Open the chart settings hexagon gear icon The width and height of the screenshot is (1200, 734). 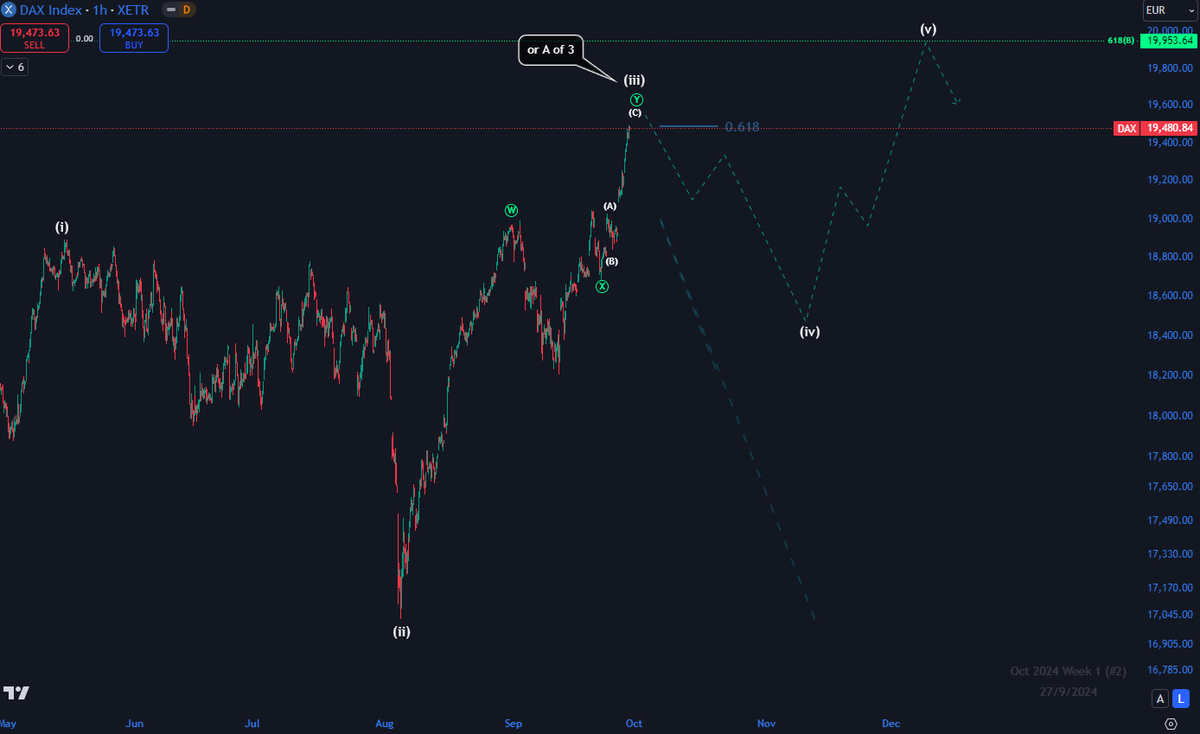coord(1170,722)
